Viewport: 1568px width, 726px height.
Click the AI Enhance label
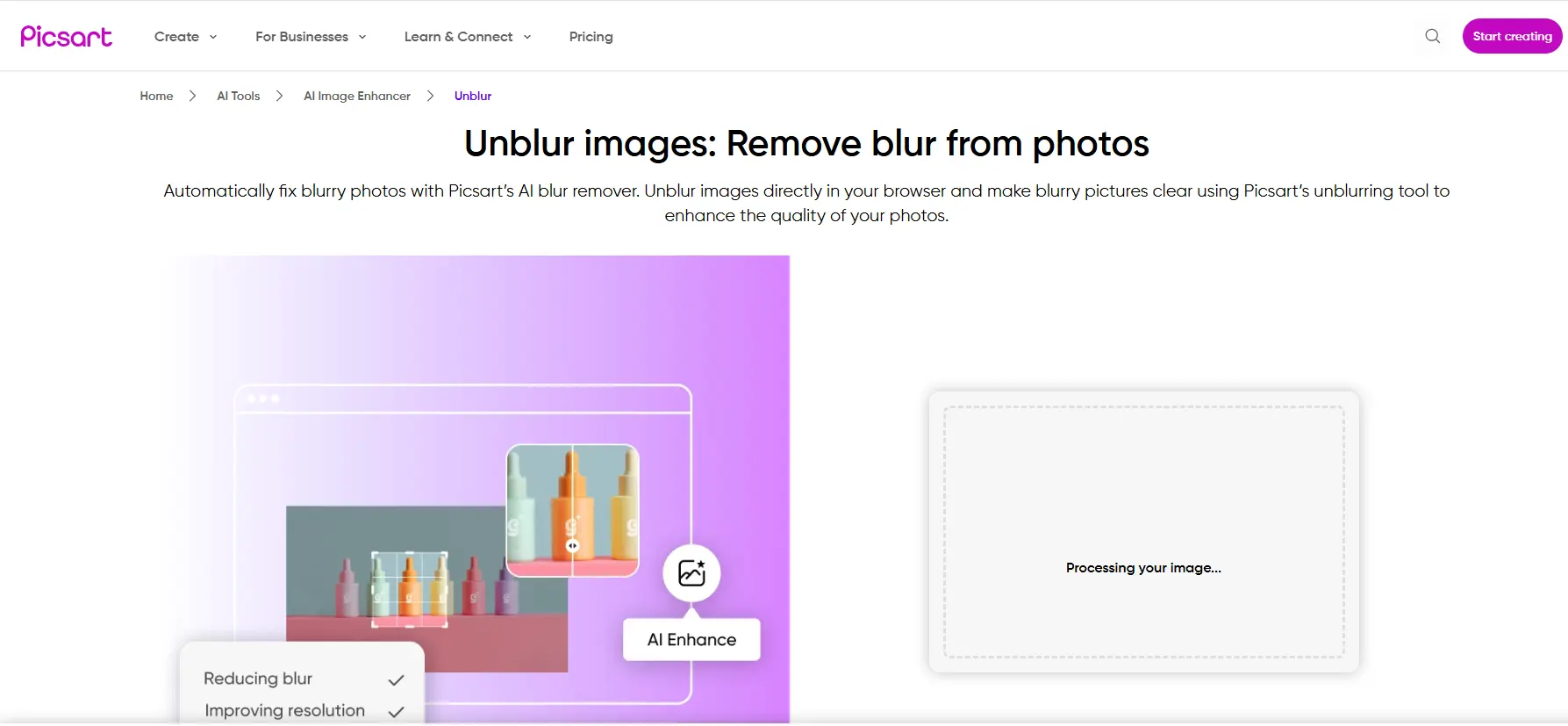(691, 640)
